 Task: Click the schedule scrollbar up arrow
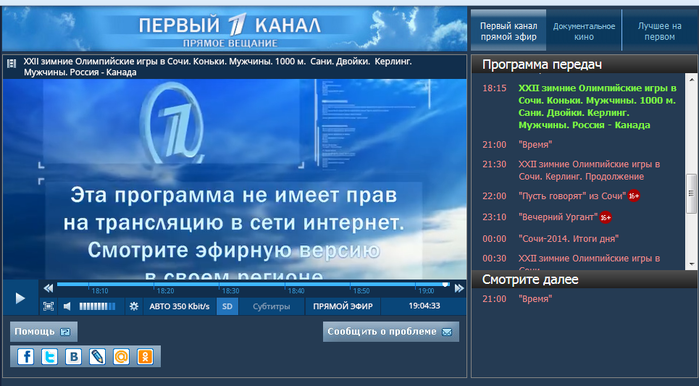click(x=691, y=79)
